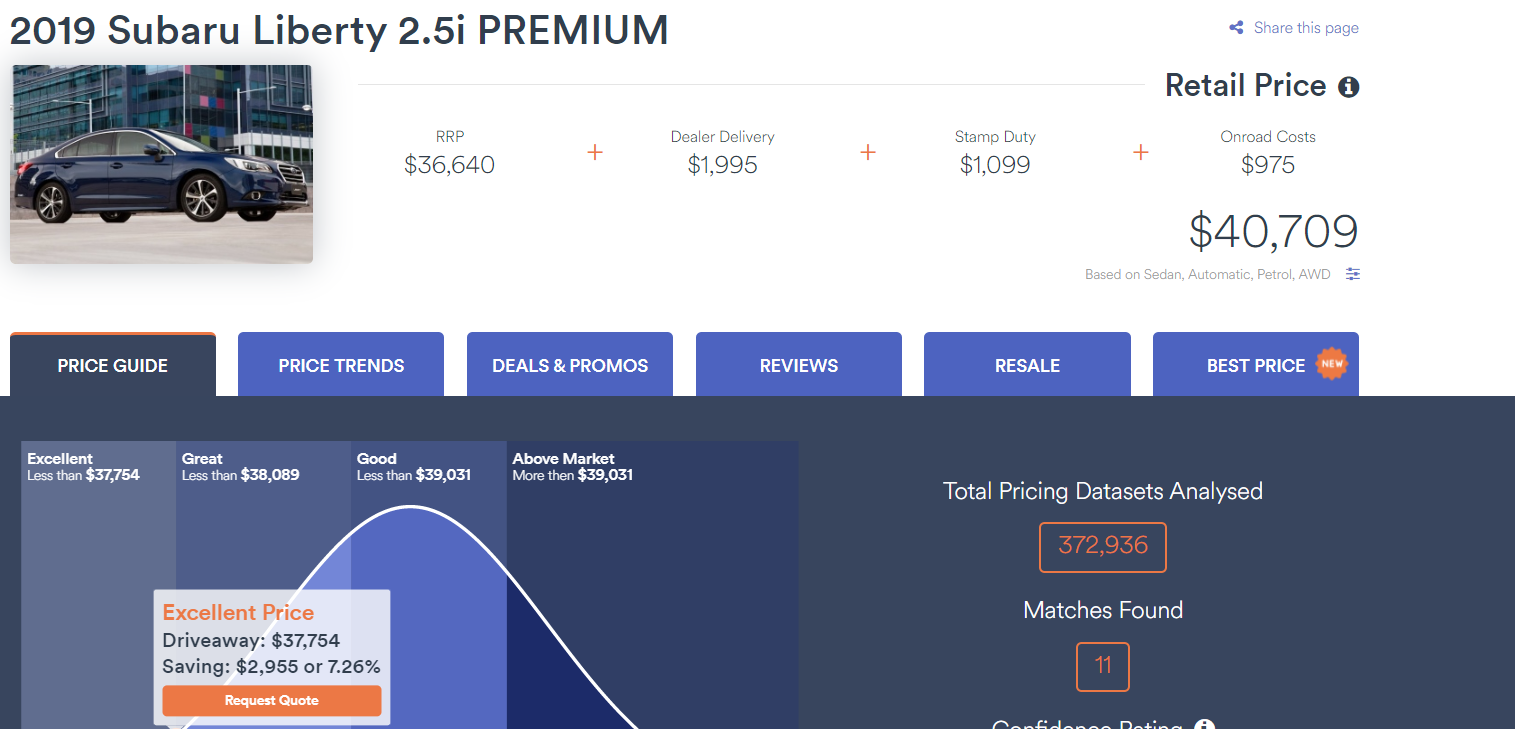
Task: Click the share icon beside Share this page
Action: point(1237,28)
